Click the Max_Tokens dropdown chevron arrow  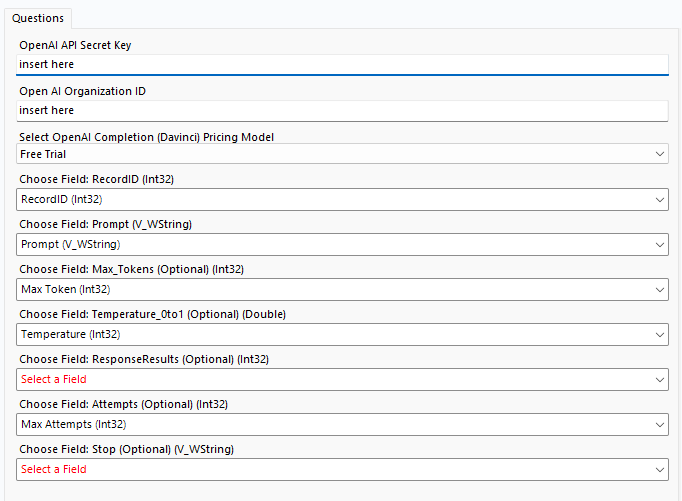coord(659,289)
